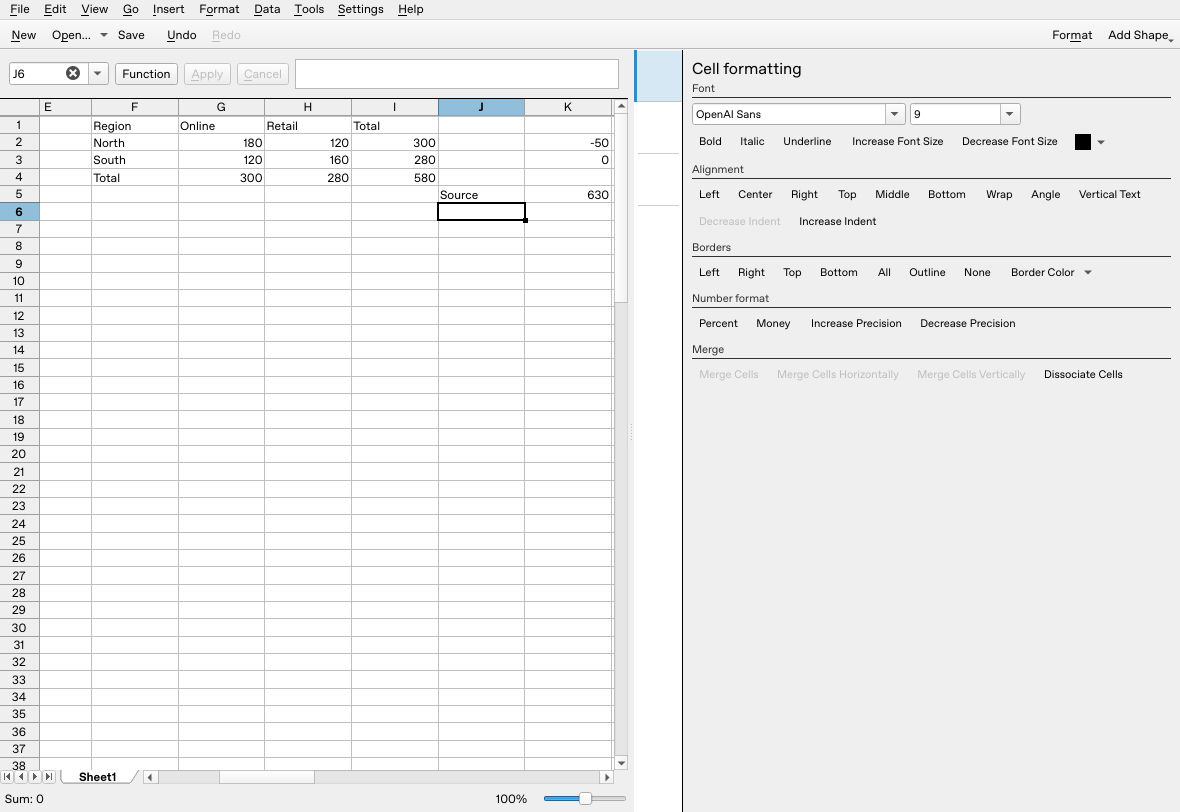
Task: Open the Help menu
Action: tap(410, 9)
